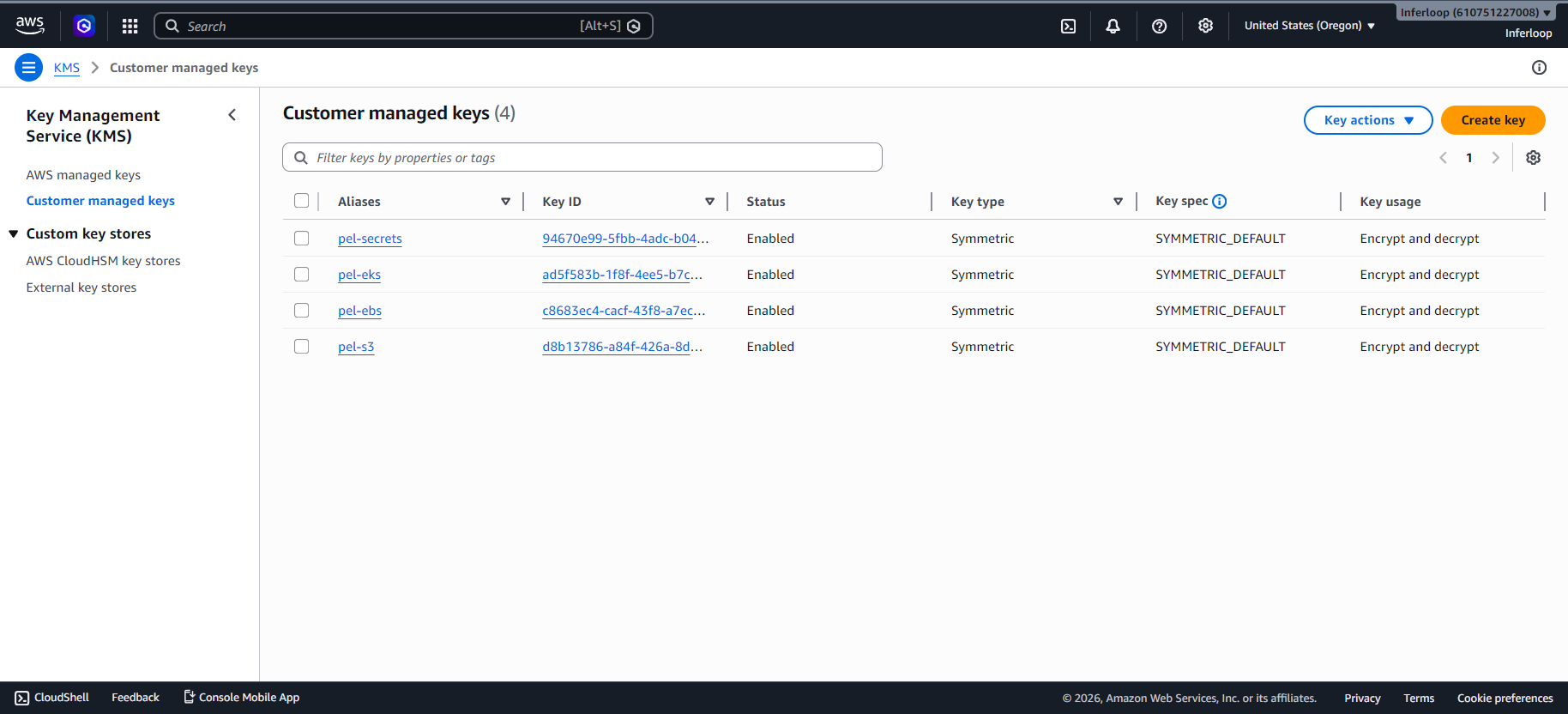The image size is (1568, 714).
Task: Open table preferences gear icon
Action: [1533, 158]
